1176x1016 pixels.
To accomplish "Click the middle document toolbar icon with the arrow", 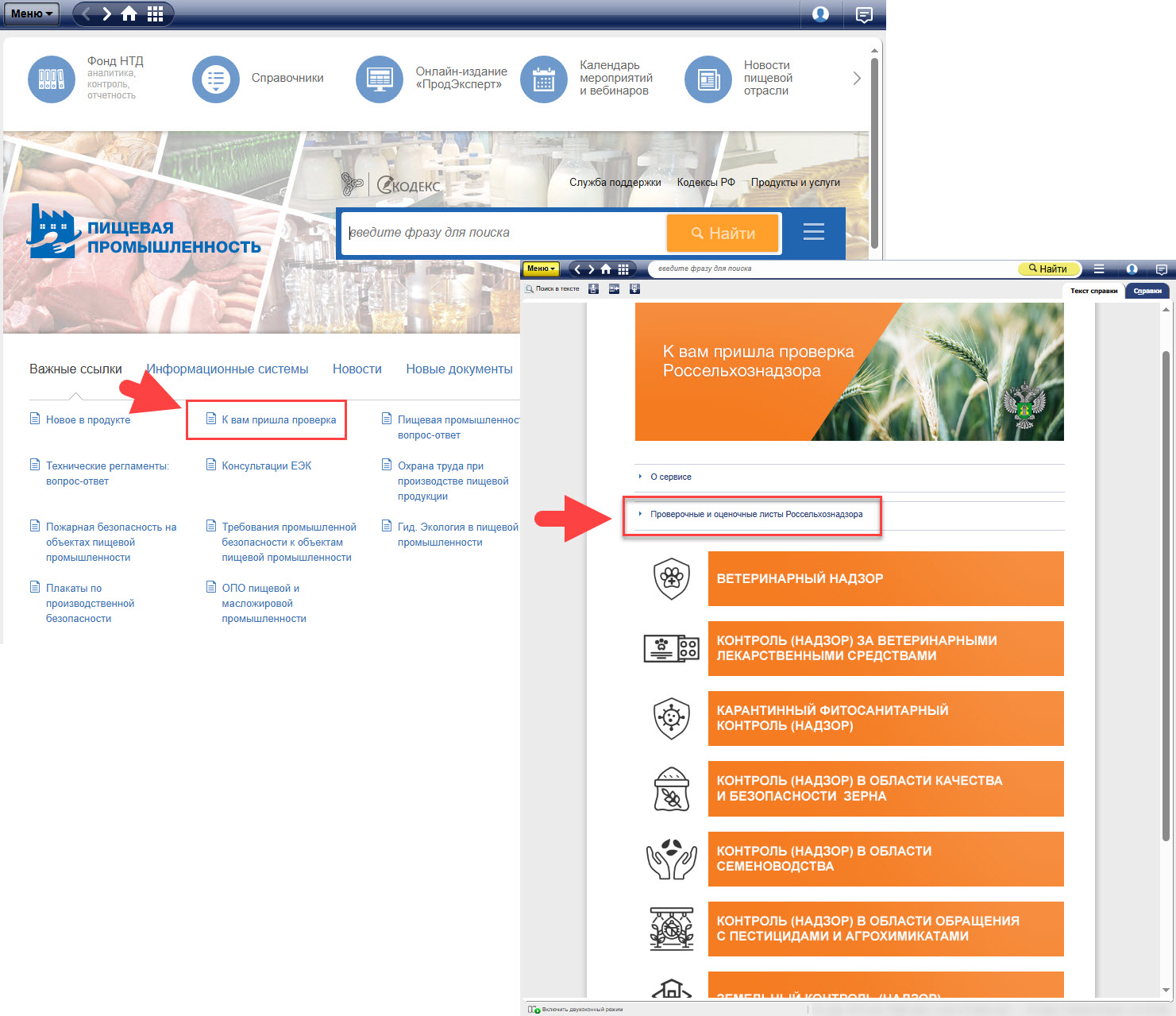I will tap(614, 289).
